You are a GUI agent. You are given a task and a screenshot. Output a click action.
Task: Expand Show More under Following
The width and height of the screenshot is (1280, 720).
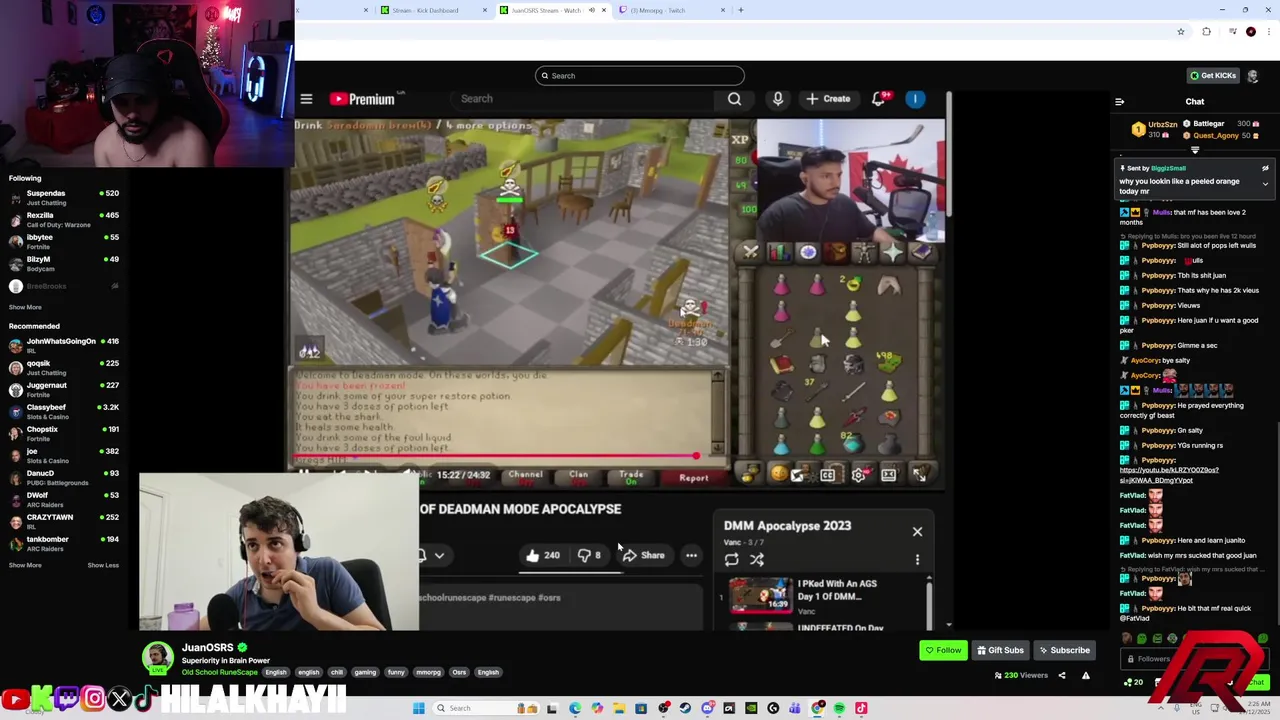(25, 307)
